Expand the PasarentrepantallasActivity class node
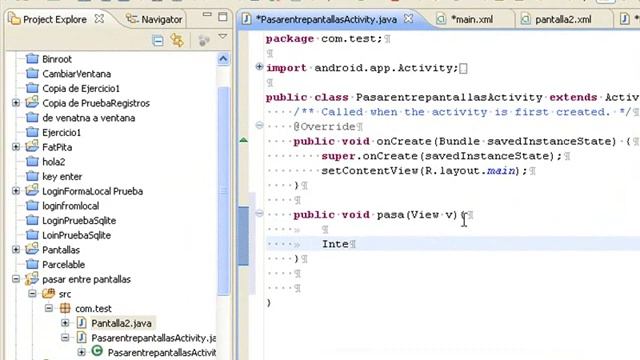 click(81, 352)
